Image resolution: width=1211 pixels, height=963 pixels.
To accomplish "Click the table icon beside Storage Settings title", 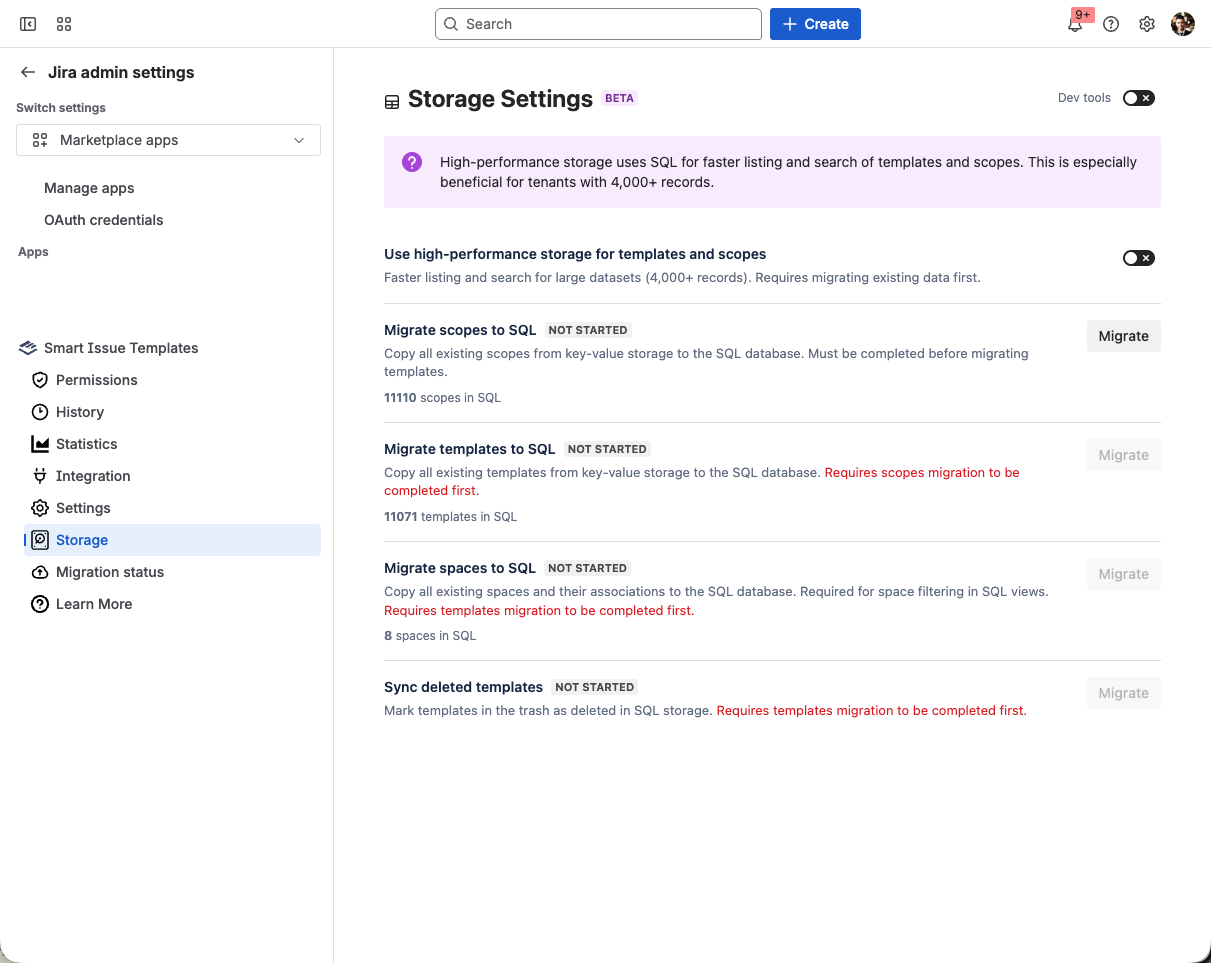I will [392, 101].
